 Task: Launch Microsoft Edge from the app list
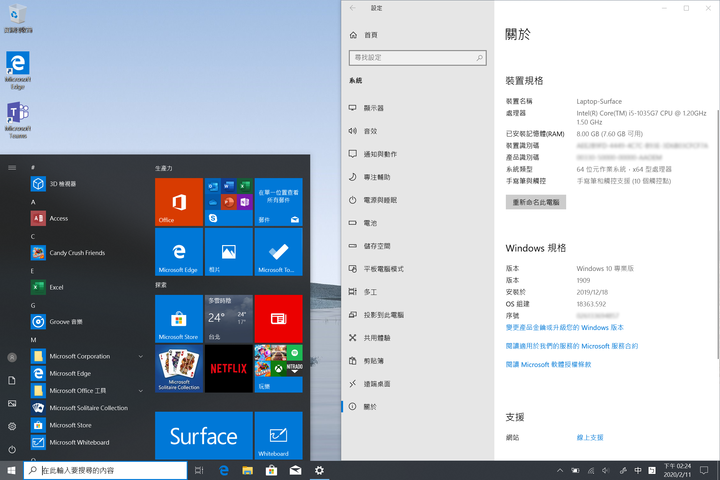tap(87, 373)
